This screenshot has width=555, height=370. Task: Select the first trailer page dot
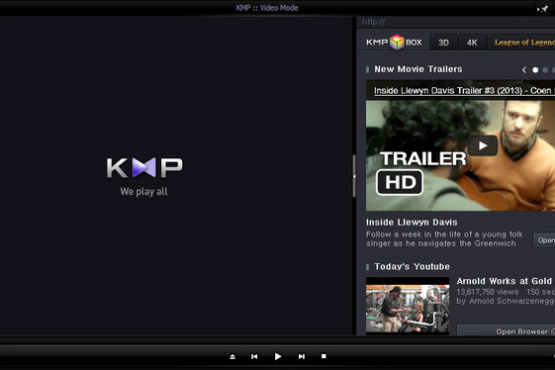(535, 70)
